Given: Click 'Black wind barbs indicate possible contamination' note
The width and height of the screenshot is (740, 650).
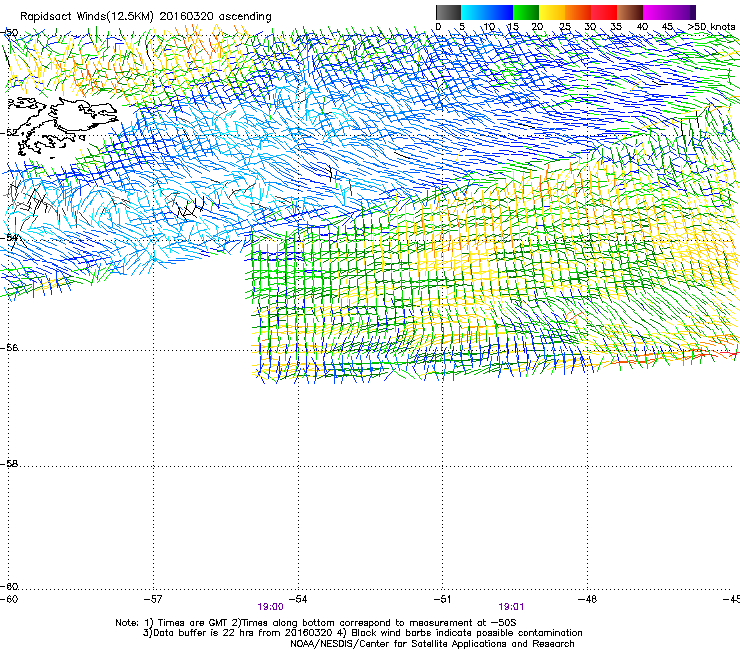Looking at the screenshot, I should point(467,633).
